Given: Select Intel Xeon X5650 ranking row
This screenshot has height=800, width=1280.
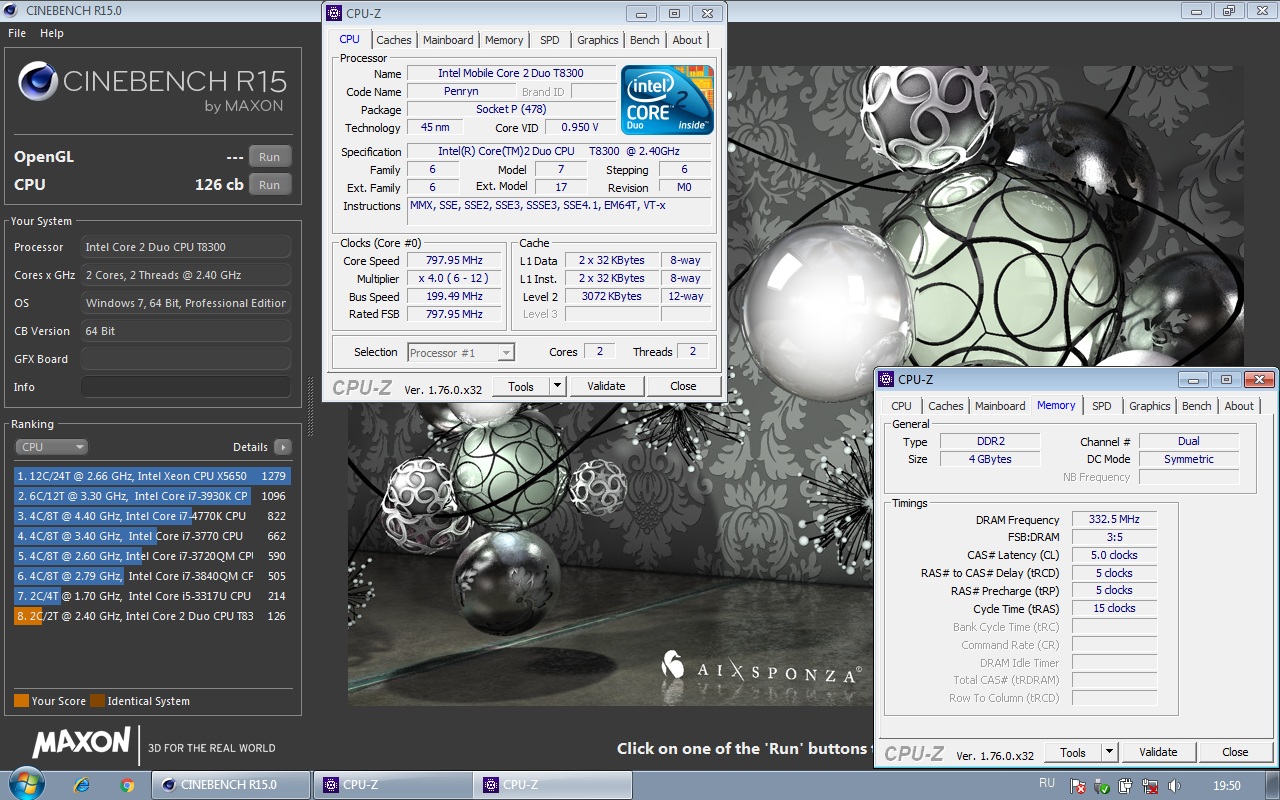Looking at the screenshot, I should tap(152, 476).
